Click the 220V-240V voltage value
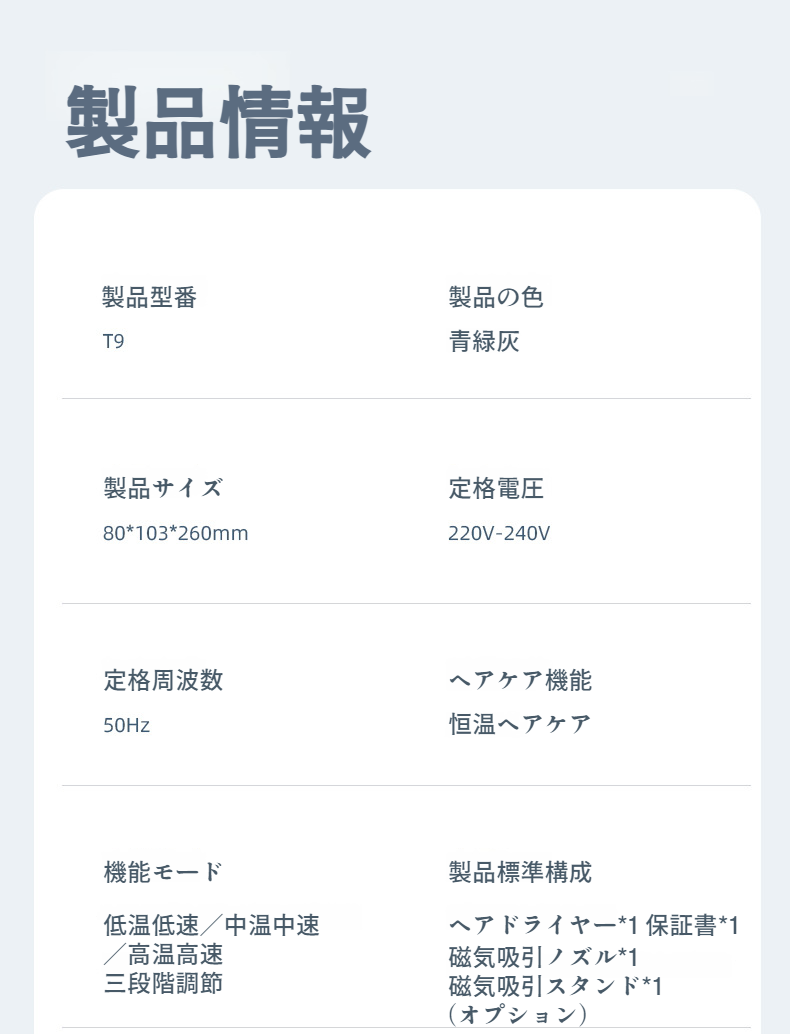The width and height of the screenshot is (790, 1034). coord(499,533)
